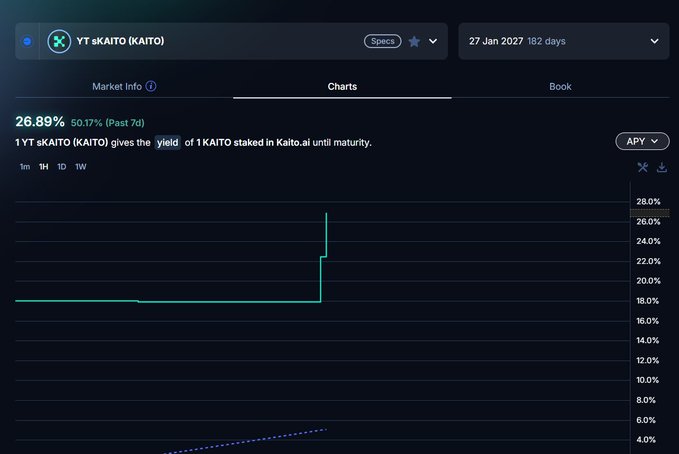Expand the YT sKAITO market selector chevron
This screenshot has height=454, width=679.
(x=433, y=41)
